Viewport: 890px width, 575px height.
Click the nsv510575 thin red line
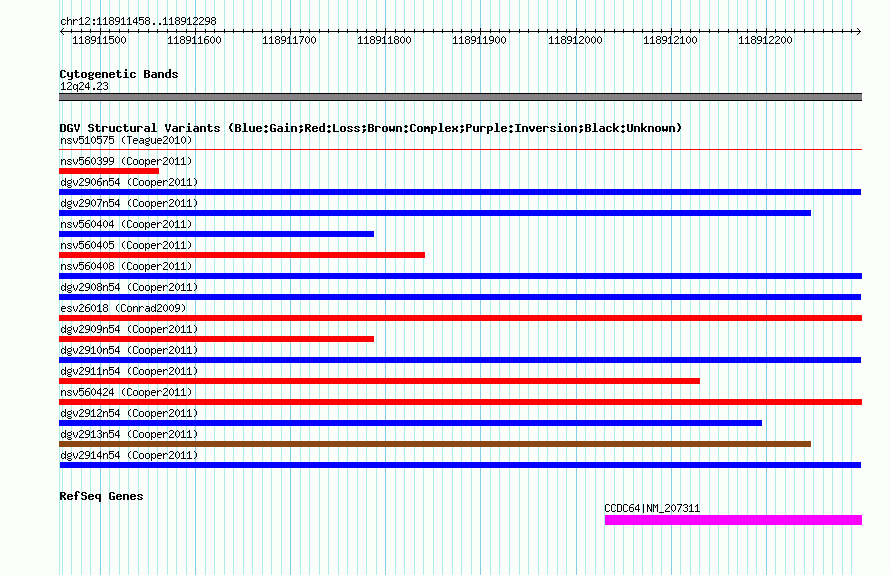coord(460,150)
